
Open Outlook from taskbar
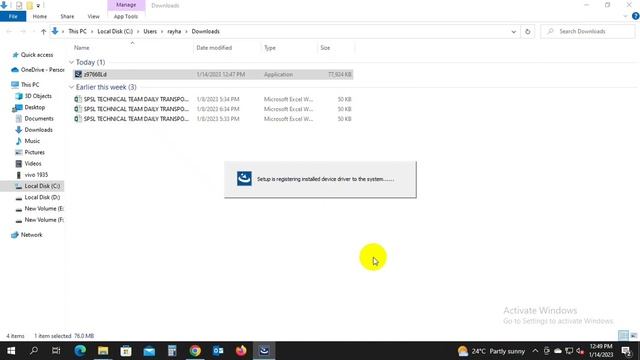pos(218,351)
